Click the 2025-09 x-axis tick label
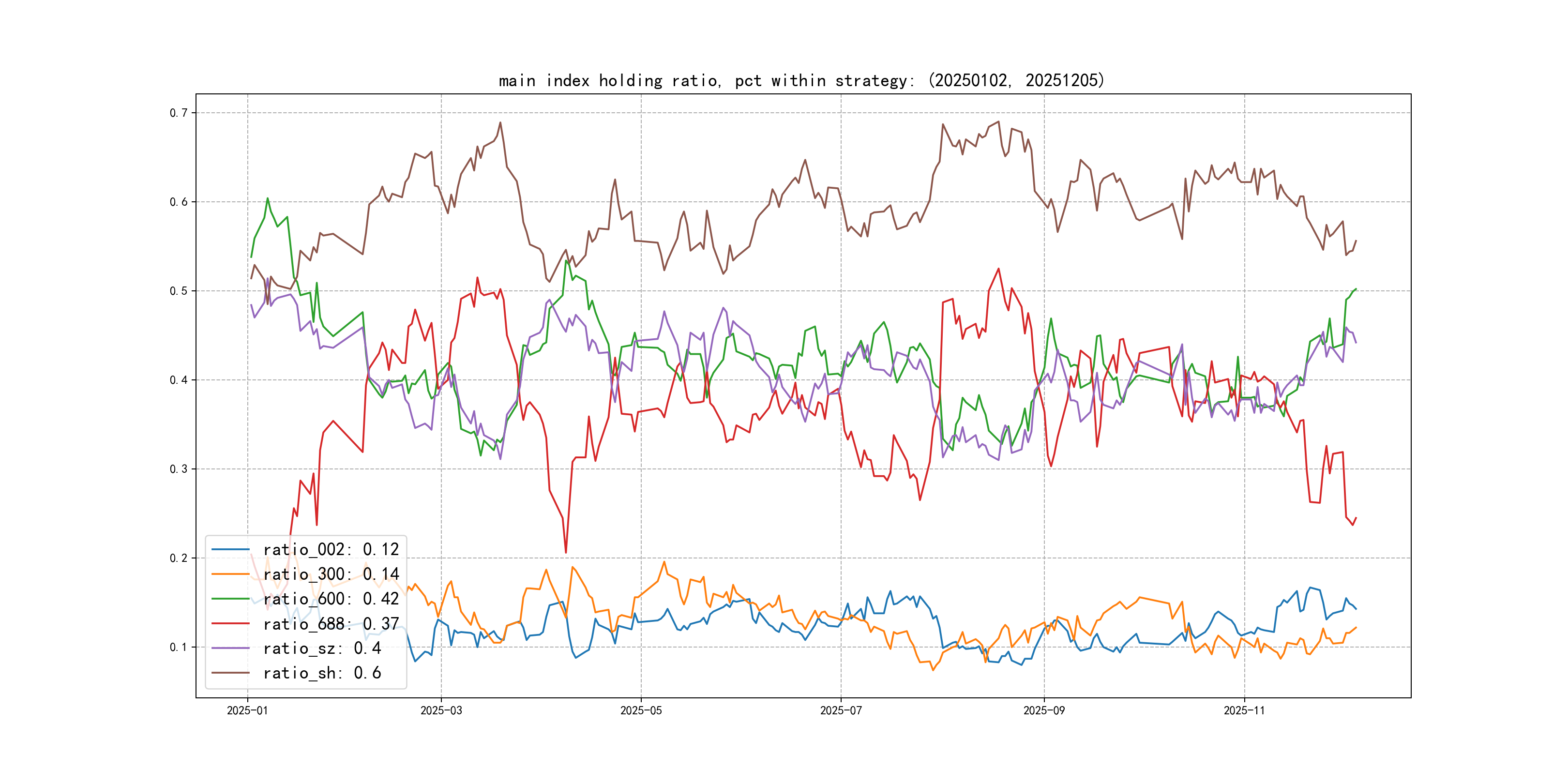The width and height of the screenshot is (1568, 784). click(1044, 710)
